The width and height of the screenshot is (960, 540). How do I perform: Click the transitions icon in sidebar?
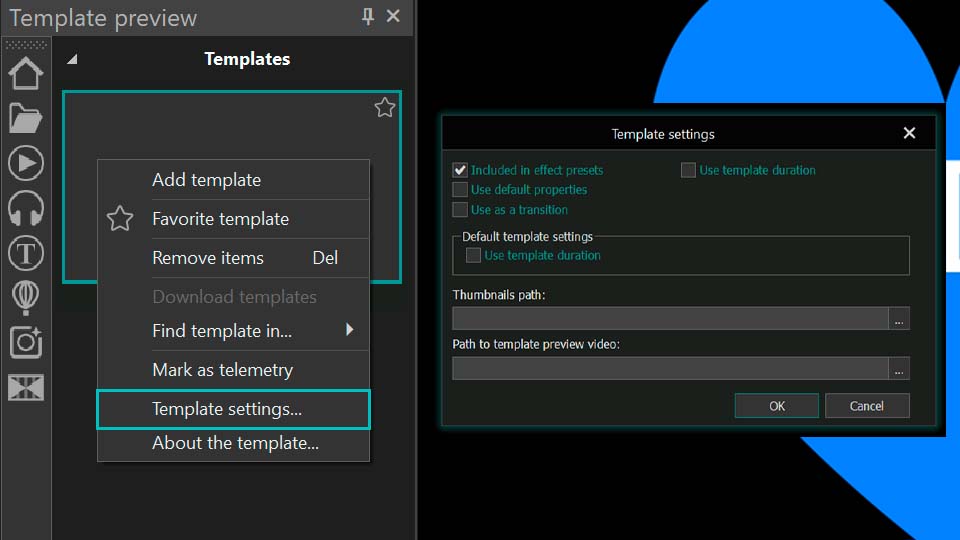[26, 387]
